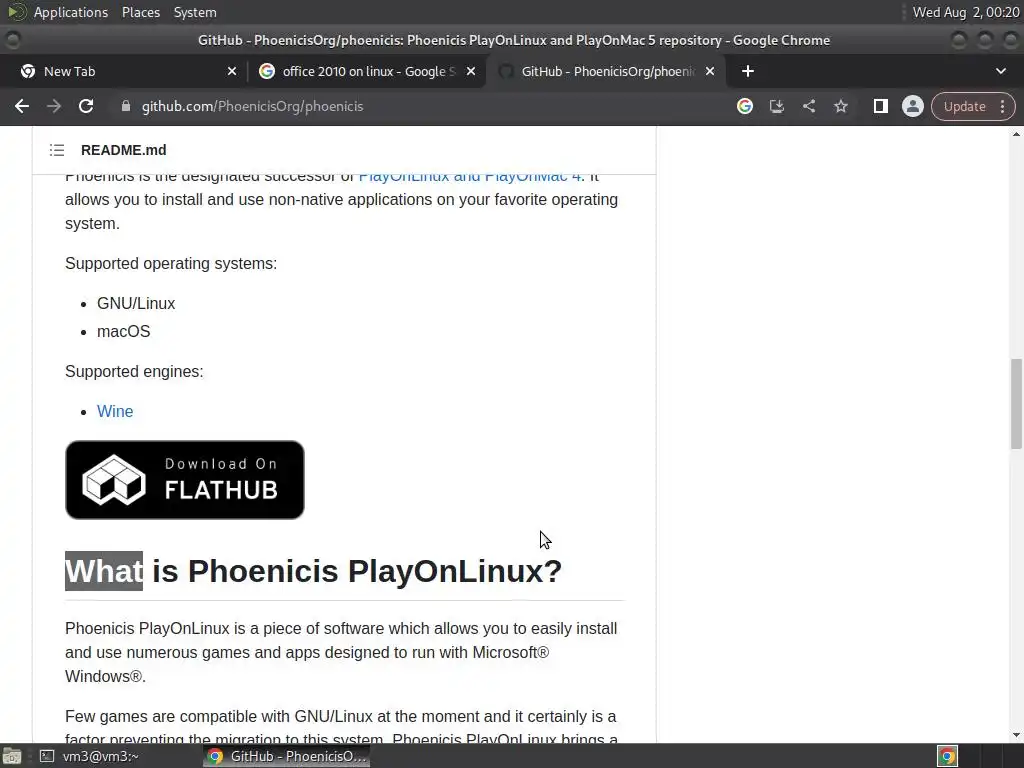Open a new browser tab with the plus button

[748, 71]
